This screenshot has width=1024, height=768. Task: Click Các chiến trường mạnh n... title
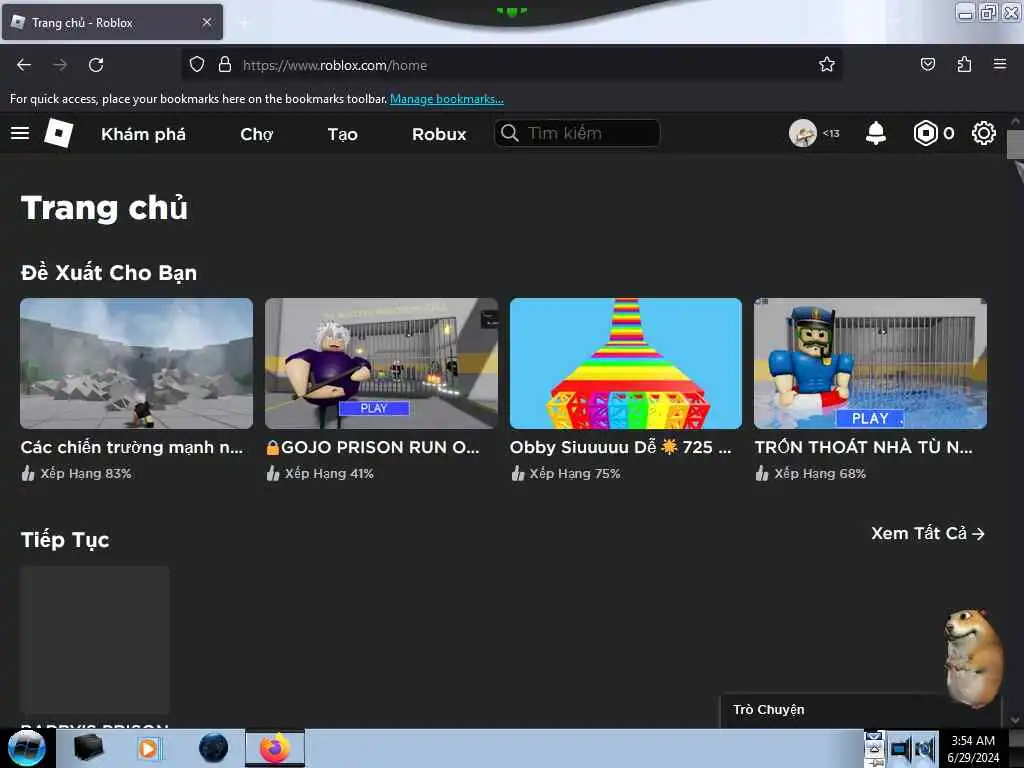pyautogui.click(x=132, y=447)
